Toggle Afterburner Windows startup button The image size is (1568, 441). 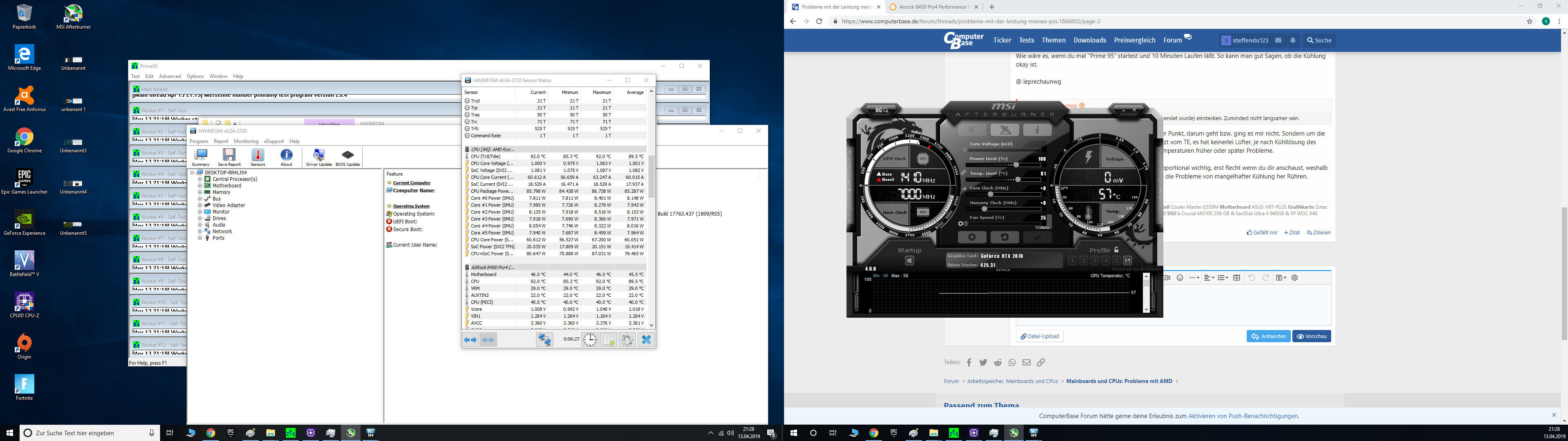pyautogui.click(x=909, y=261)
